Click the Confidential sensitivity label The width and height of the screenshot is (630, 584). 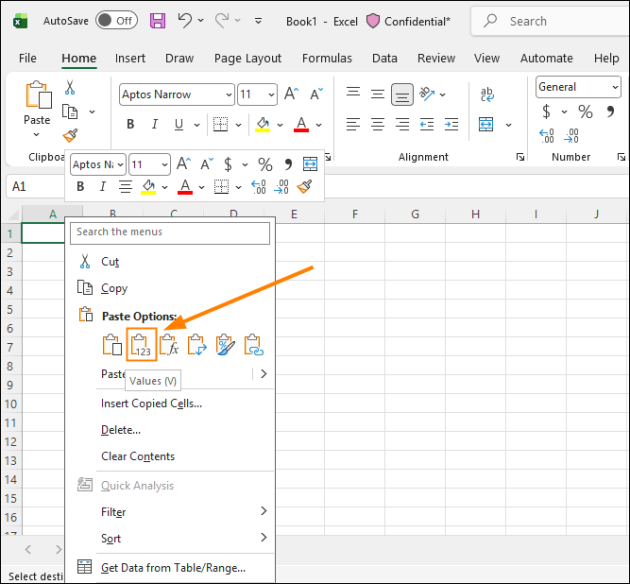pyautogui.click(x=408, y=21)
